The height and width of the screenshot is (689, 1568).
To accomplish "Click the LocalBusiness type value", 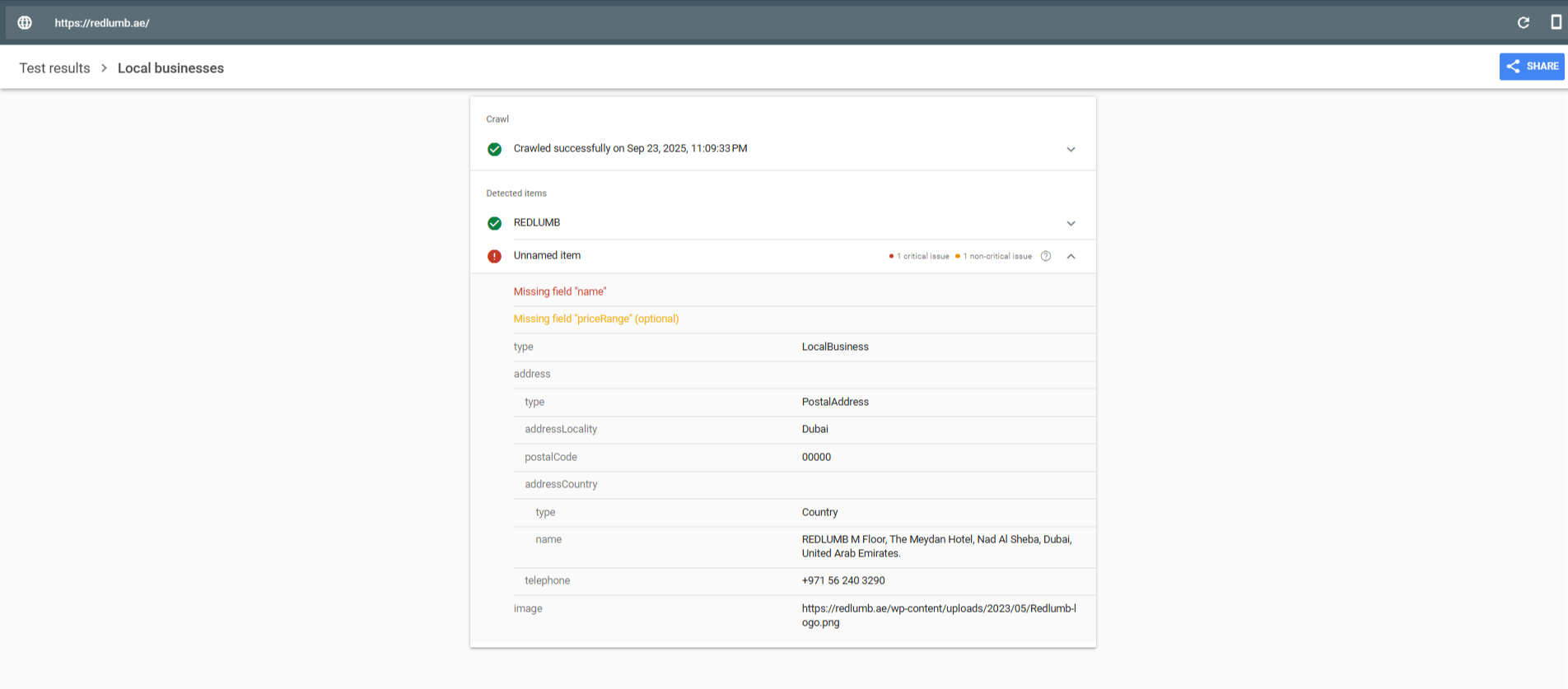I will click(835, 347).
